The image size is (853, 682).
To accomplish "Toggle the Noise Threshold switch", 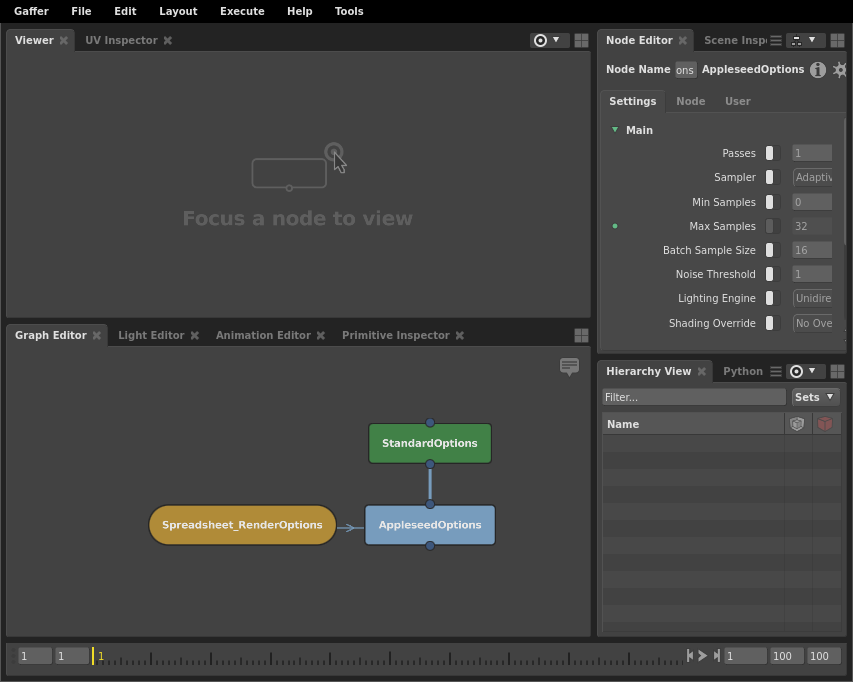I will [x=773, y=274].
